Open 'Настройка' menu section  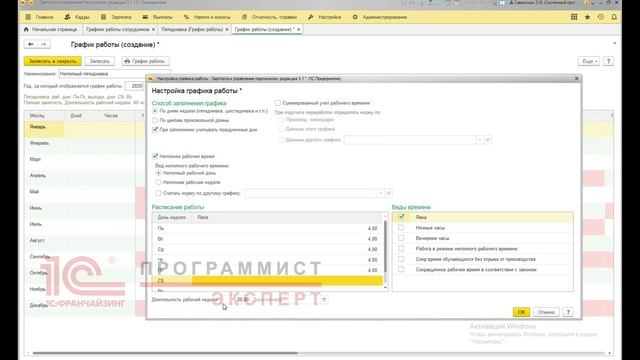(324, 17)
